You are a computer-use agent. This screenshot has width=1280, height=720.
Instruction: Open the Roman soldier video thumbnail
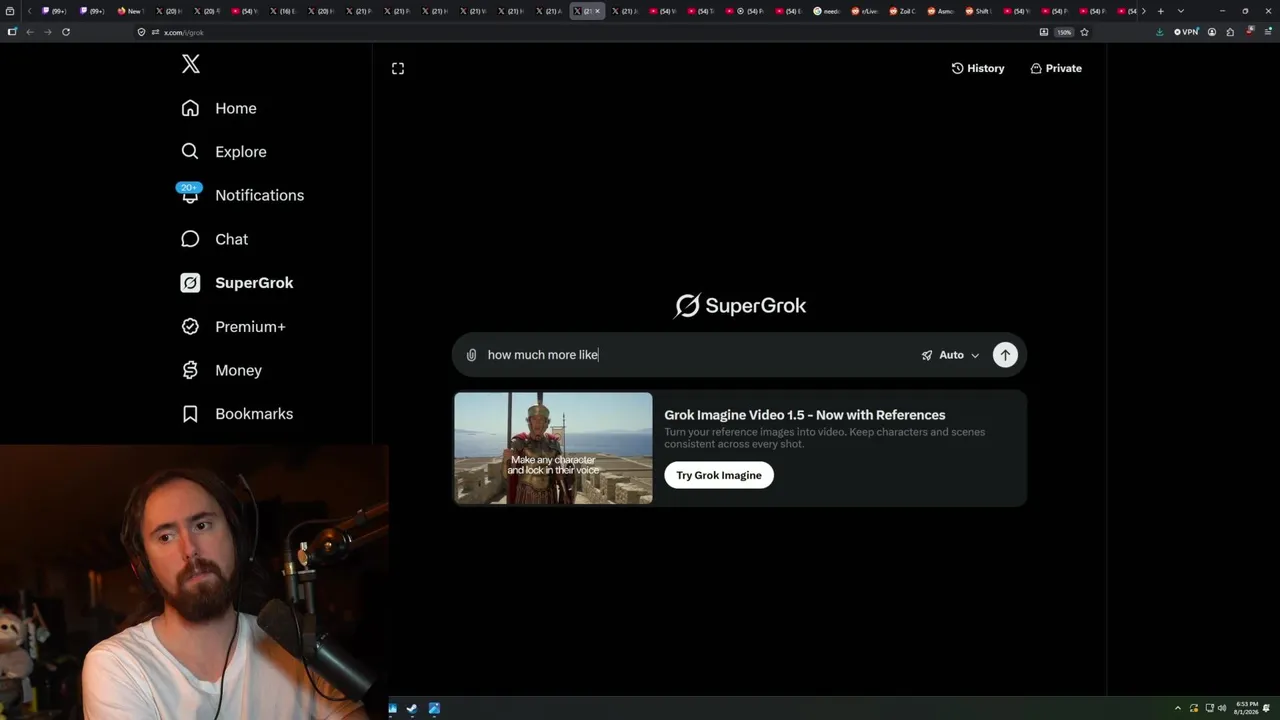click(553, 448)
